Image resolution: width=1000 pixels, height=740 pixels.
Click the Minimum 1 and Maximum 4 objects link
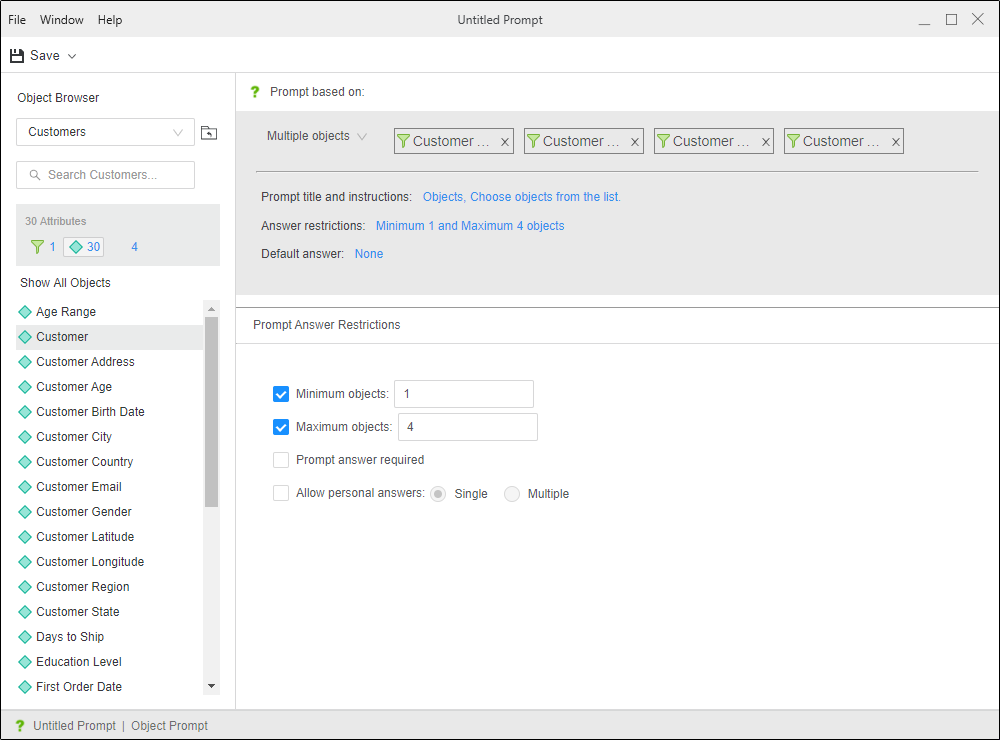click(470, 226)
